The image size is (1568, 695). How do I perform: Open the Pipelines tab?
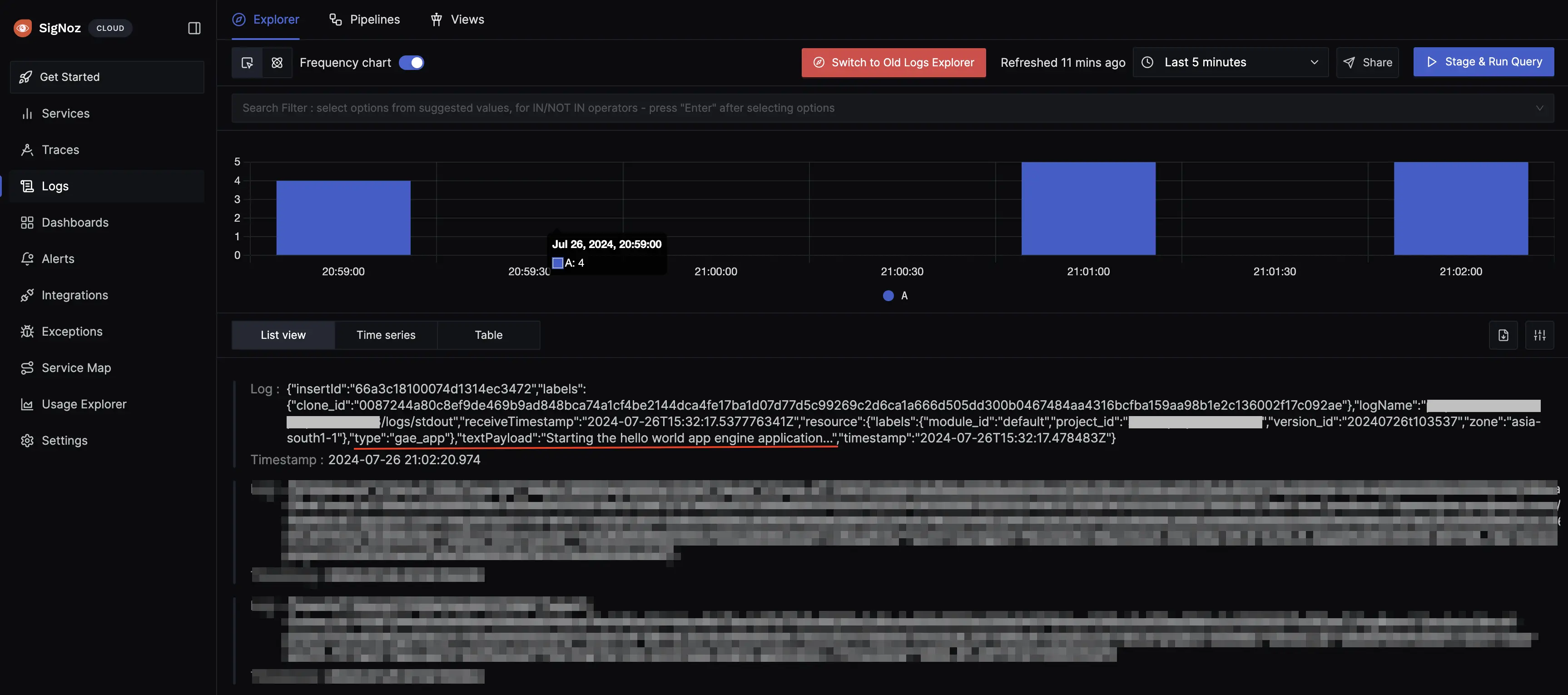pos(365,20)
